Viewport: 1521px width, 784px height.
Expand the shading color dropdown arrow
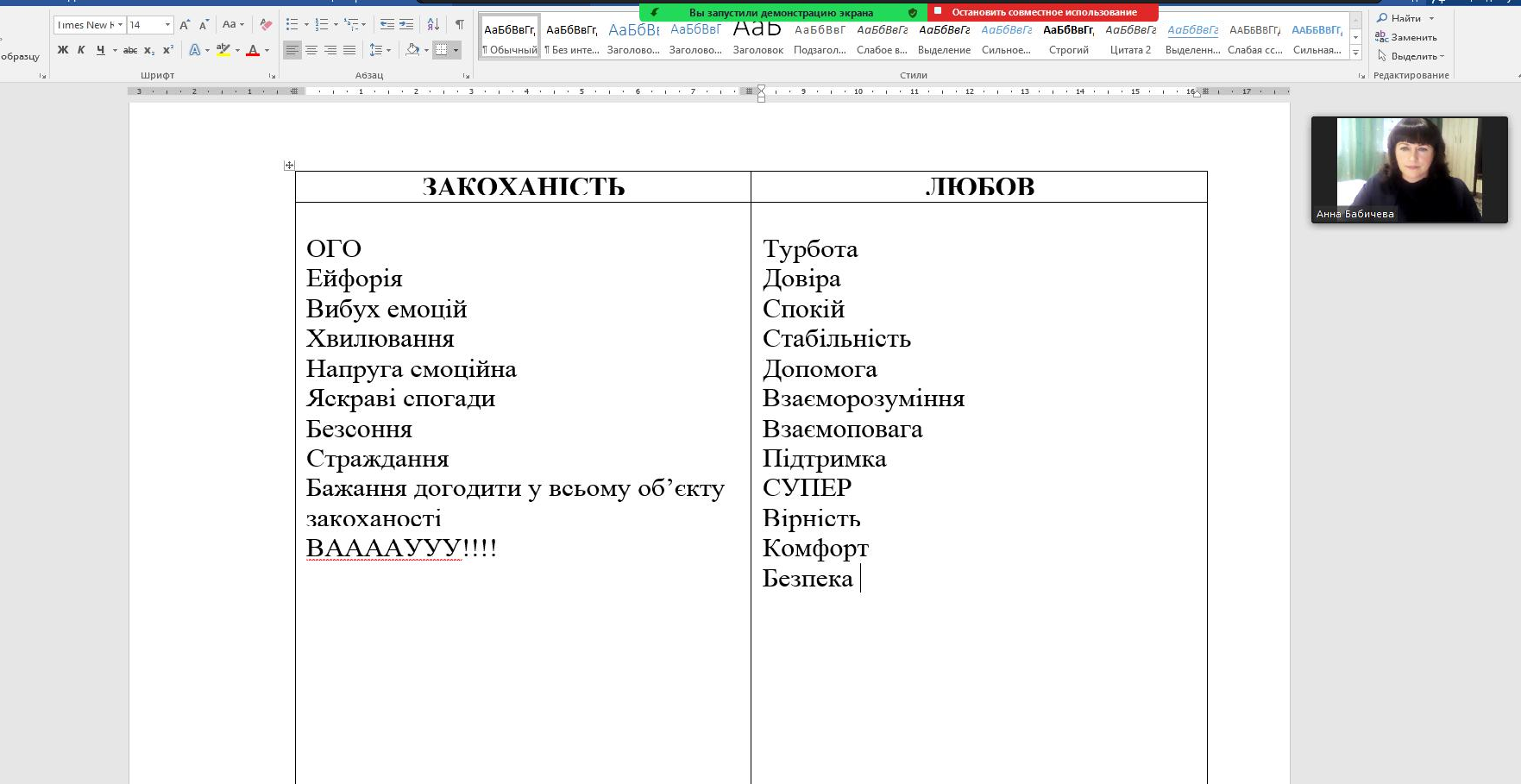coord(426,50)
